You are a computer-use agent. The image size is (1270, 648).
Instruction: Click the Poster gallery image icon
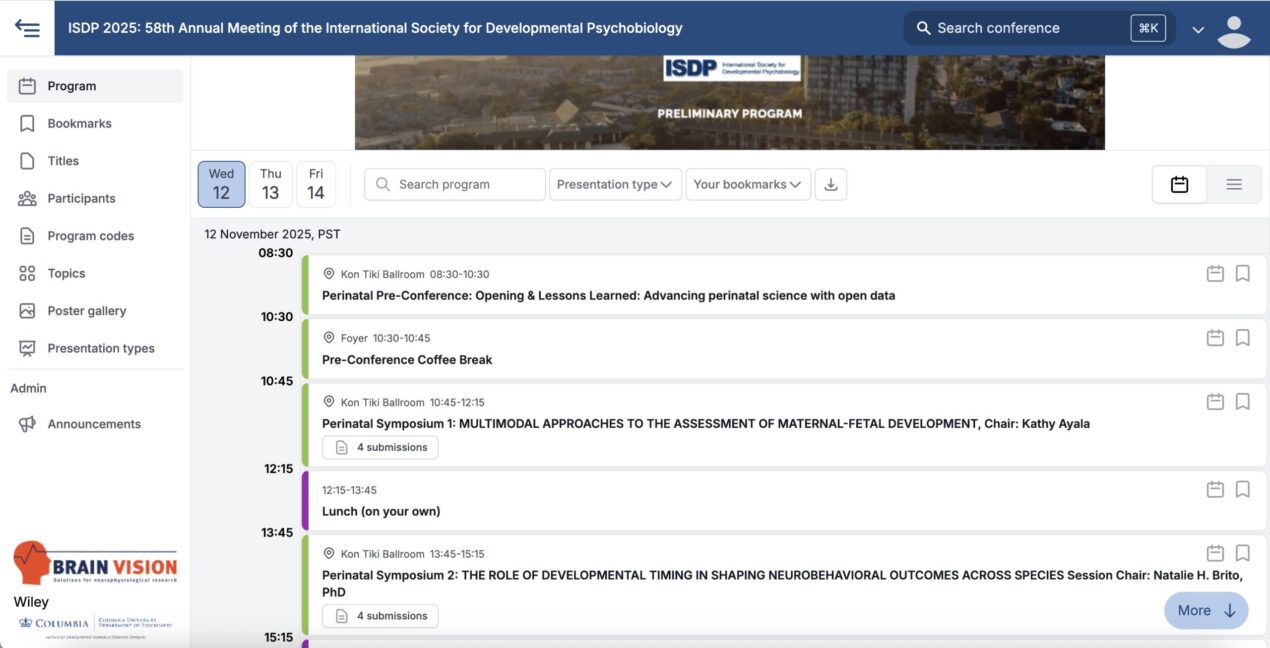point(27,311)
